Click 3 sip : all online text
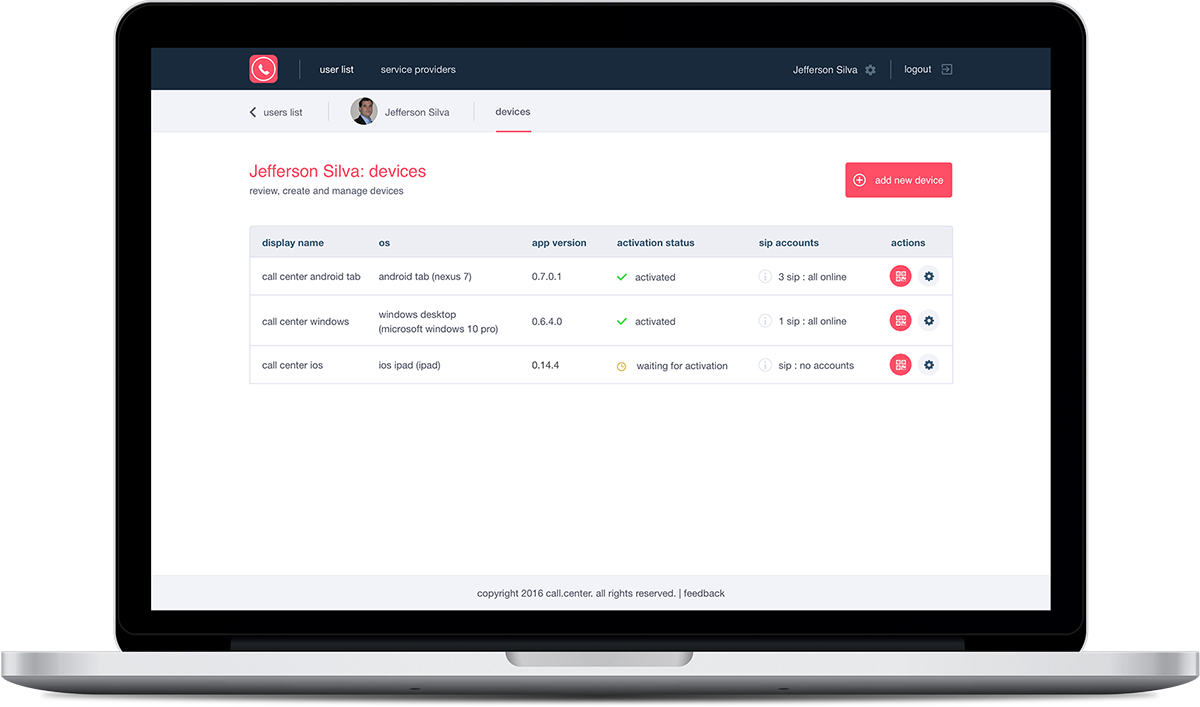This screenshot has width=1200, height=707. [812, 277]
